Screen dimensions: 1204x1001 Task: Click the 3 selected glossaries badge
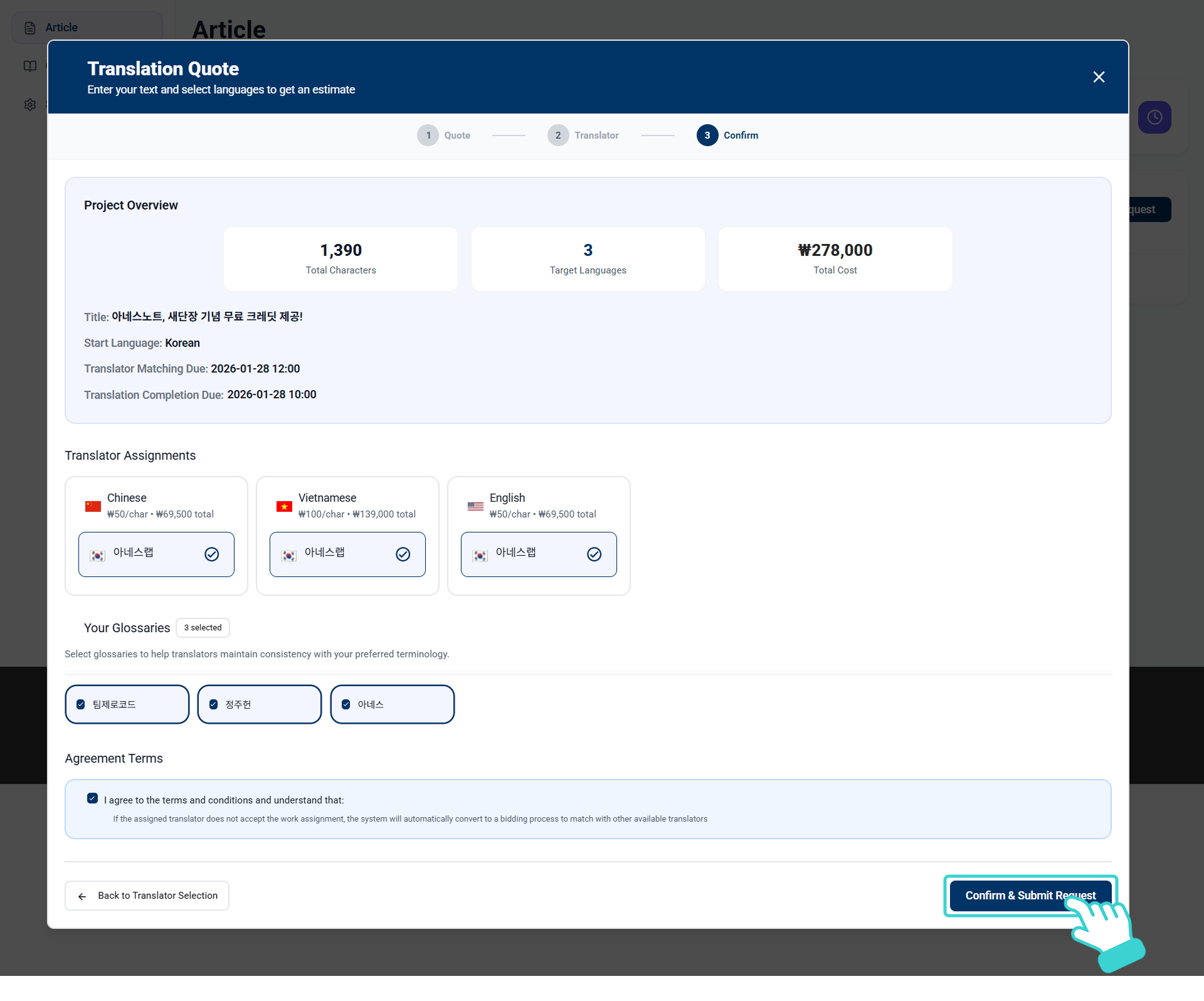coord(203,628)
